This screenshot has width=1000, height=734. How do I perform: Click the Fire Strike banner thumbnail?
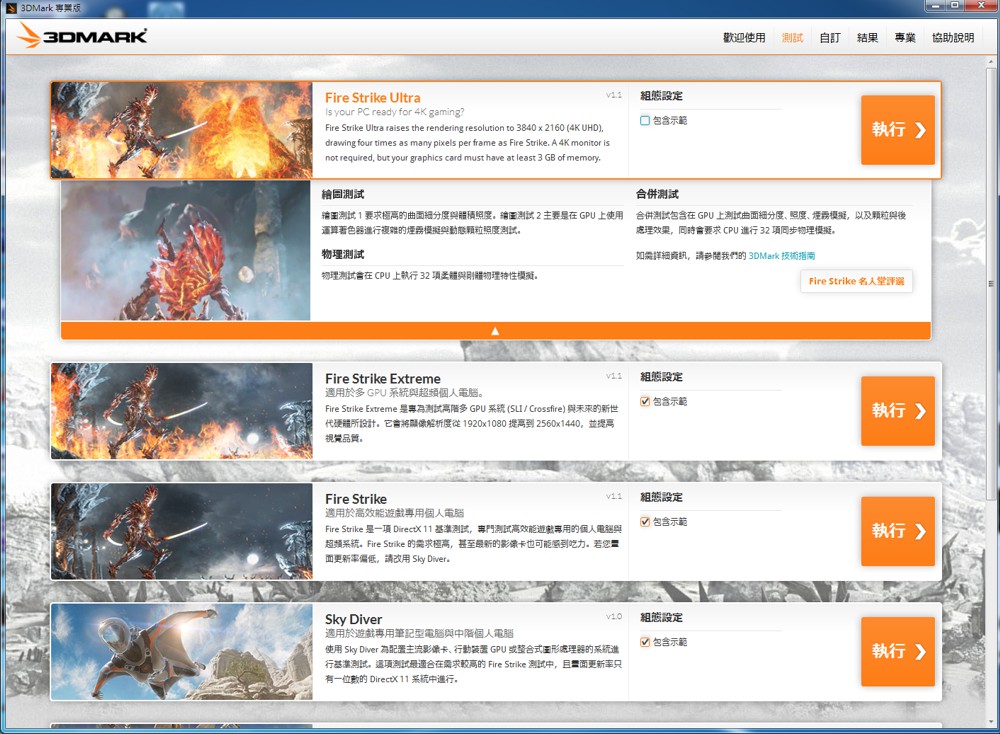[182, 531]
